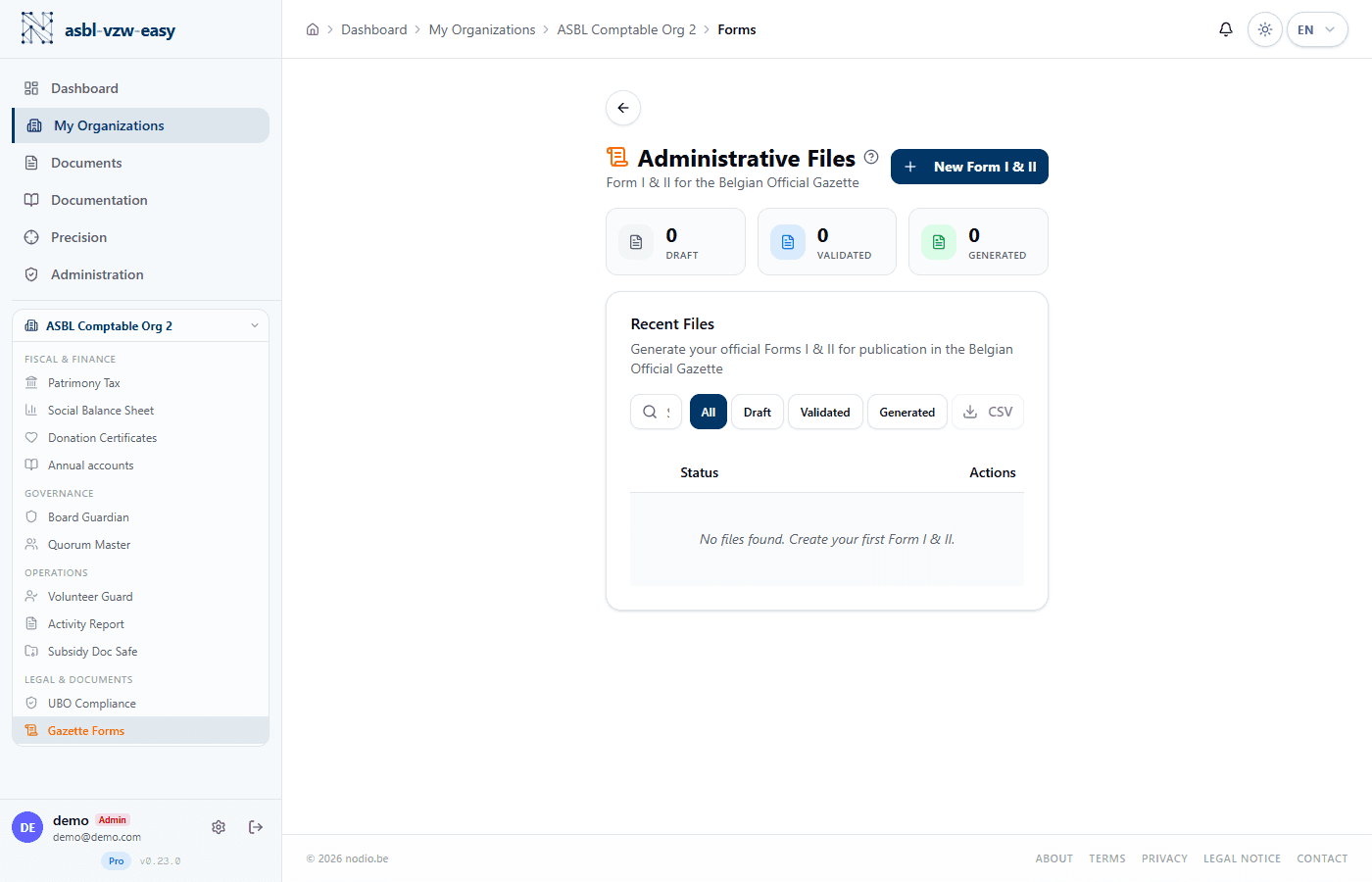Open the About footer link
The width and height of the screenshot is (1372, 882).
click(x=1054, y=858)
